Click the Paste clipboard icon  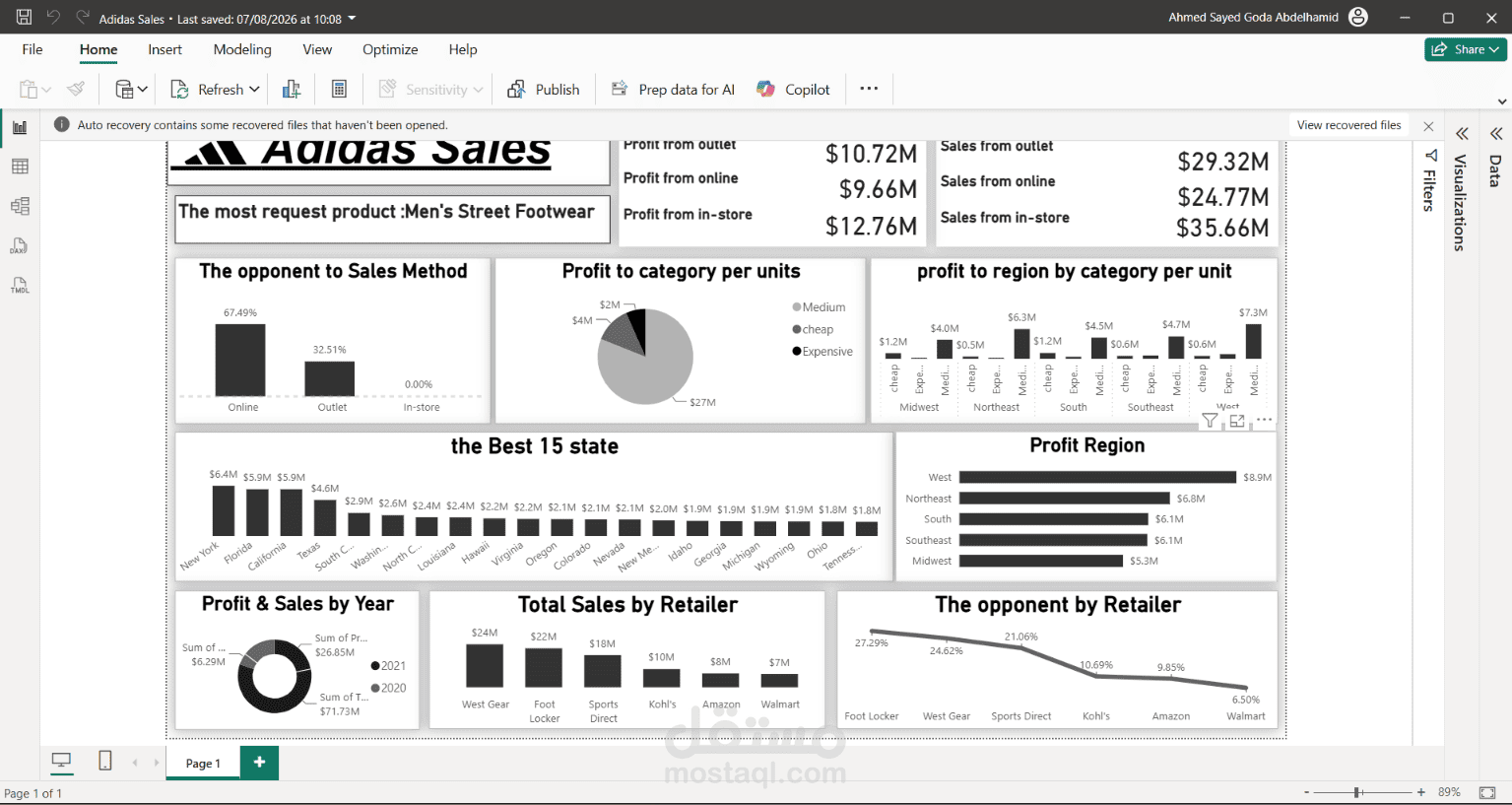pyautogui.click(x=29, y=90)
